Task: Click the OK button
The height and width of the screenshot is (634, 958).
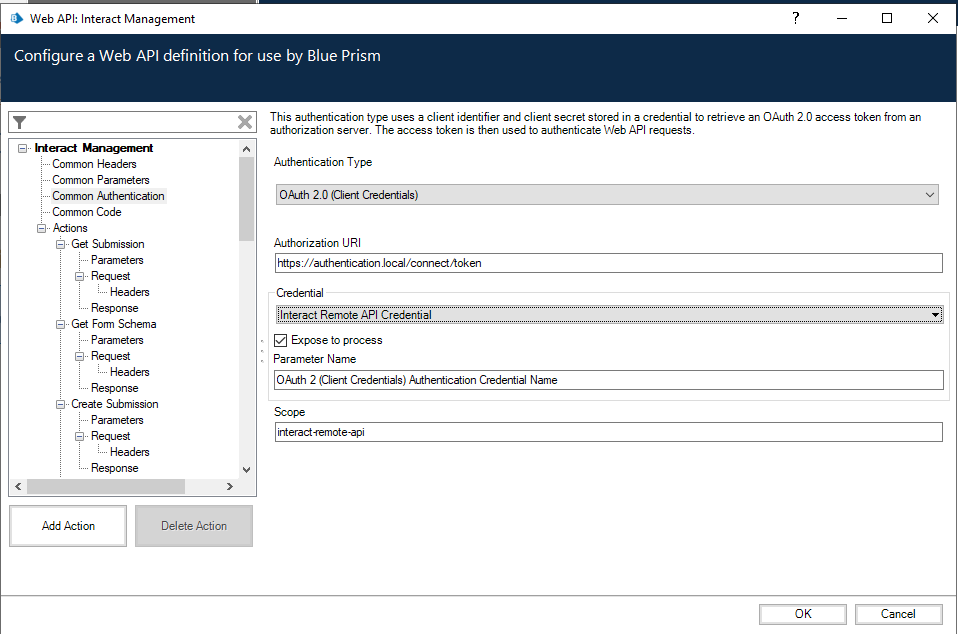Action: pos(802,614)
